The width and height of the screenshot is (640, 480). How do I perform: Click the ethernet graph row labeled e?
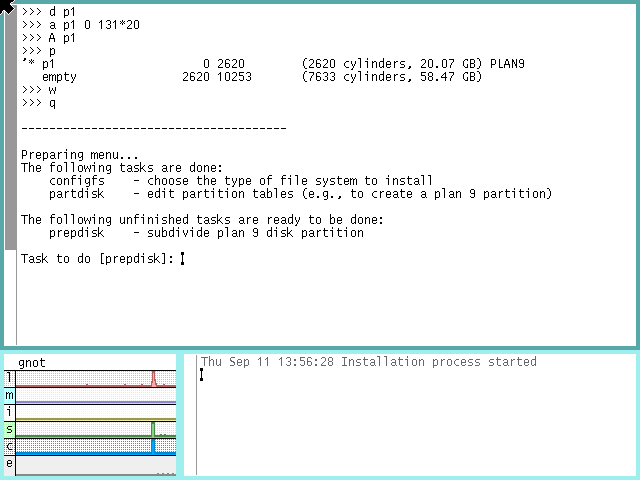click(x=95, y=464)
